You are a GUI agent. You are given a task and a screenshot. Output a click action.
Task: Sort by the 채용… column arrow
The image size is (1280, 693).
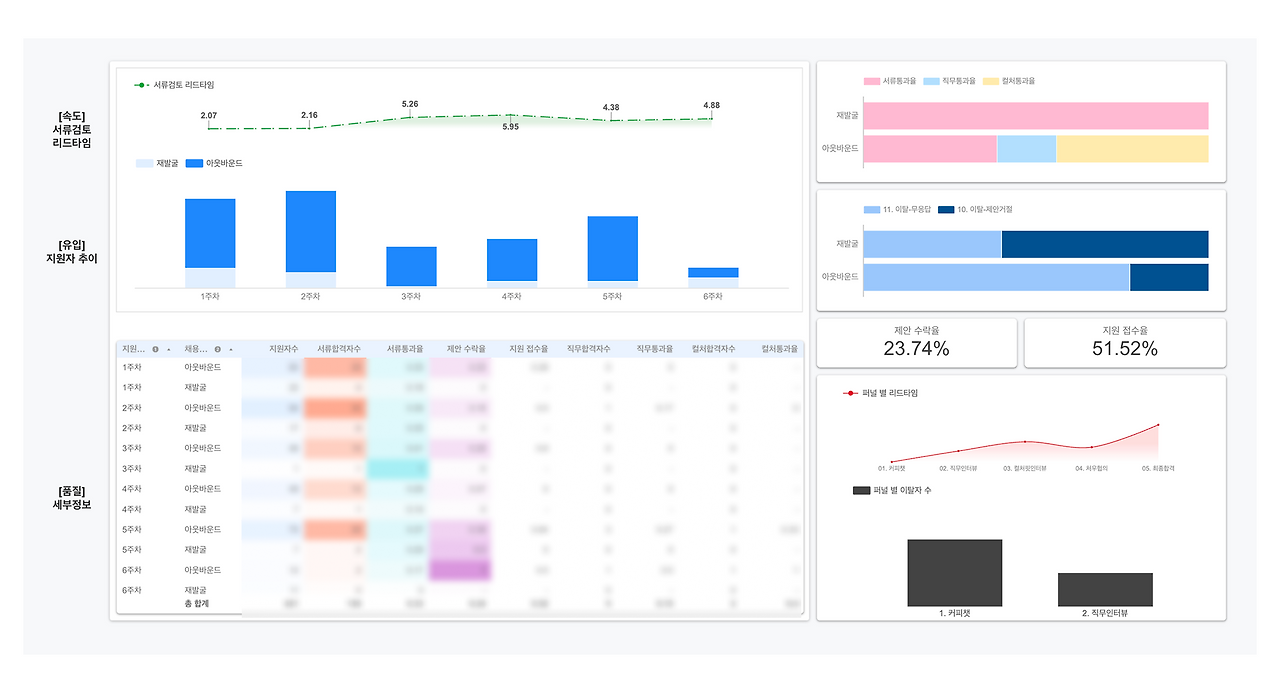coord(231,349)
